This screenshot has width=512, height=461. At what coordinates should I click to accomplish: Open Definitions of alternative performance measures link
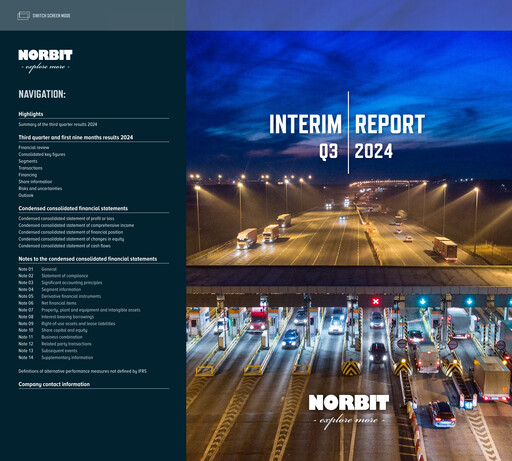pos(82,371)
